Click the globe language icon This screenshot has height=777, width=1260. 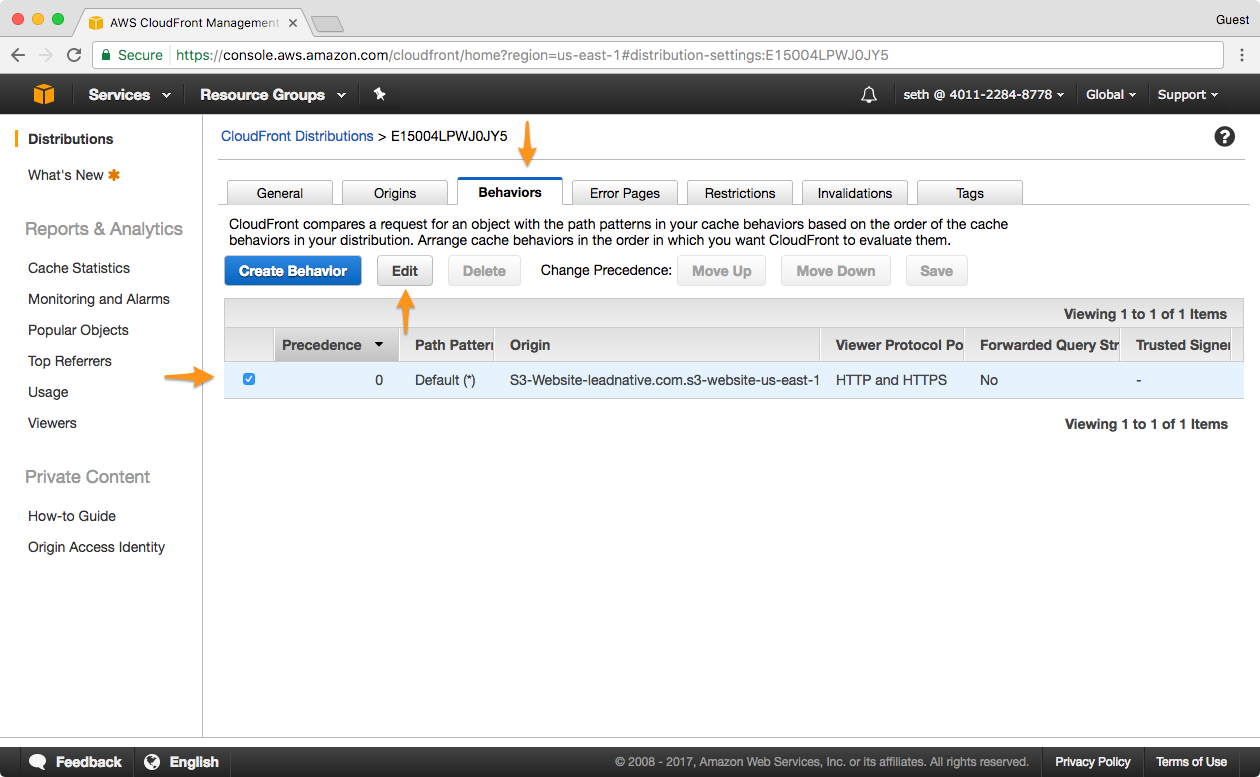(x=152, y=762)
